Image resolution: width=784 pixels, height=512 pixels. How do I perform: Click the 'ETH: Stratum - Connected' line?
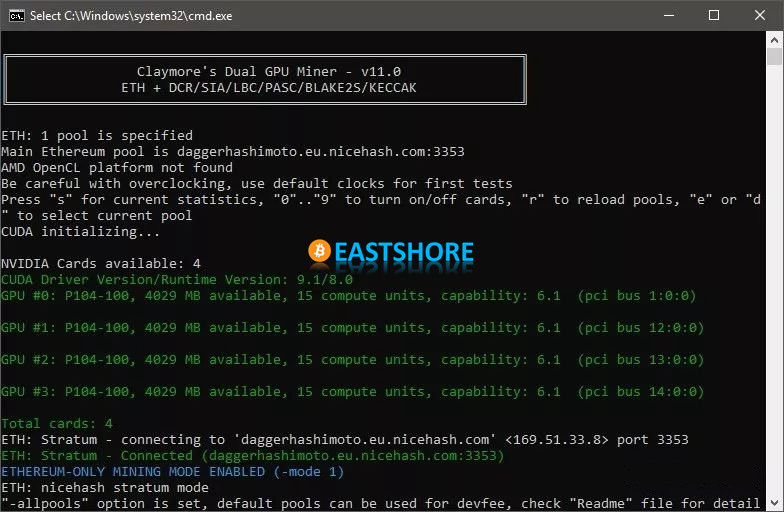(x=253, y=456)
